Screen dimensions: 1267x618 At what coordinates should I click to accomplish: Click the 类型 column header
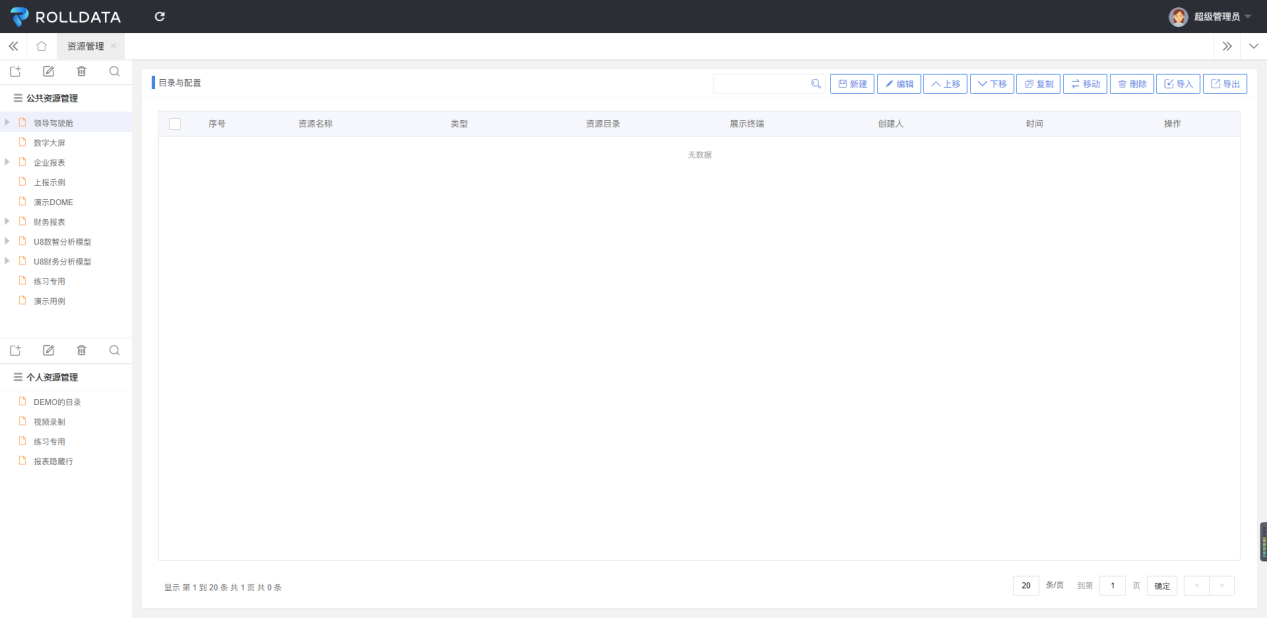click(459, 124)
